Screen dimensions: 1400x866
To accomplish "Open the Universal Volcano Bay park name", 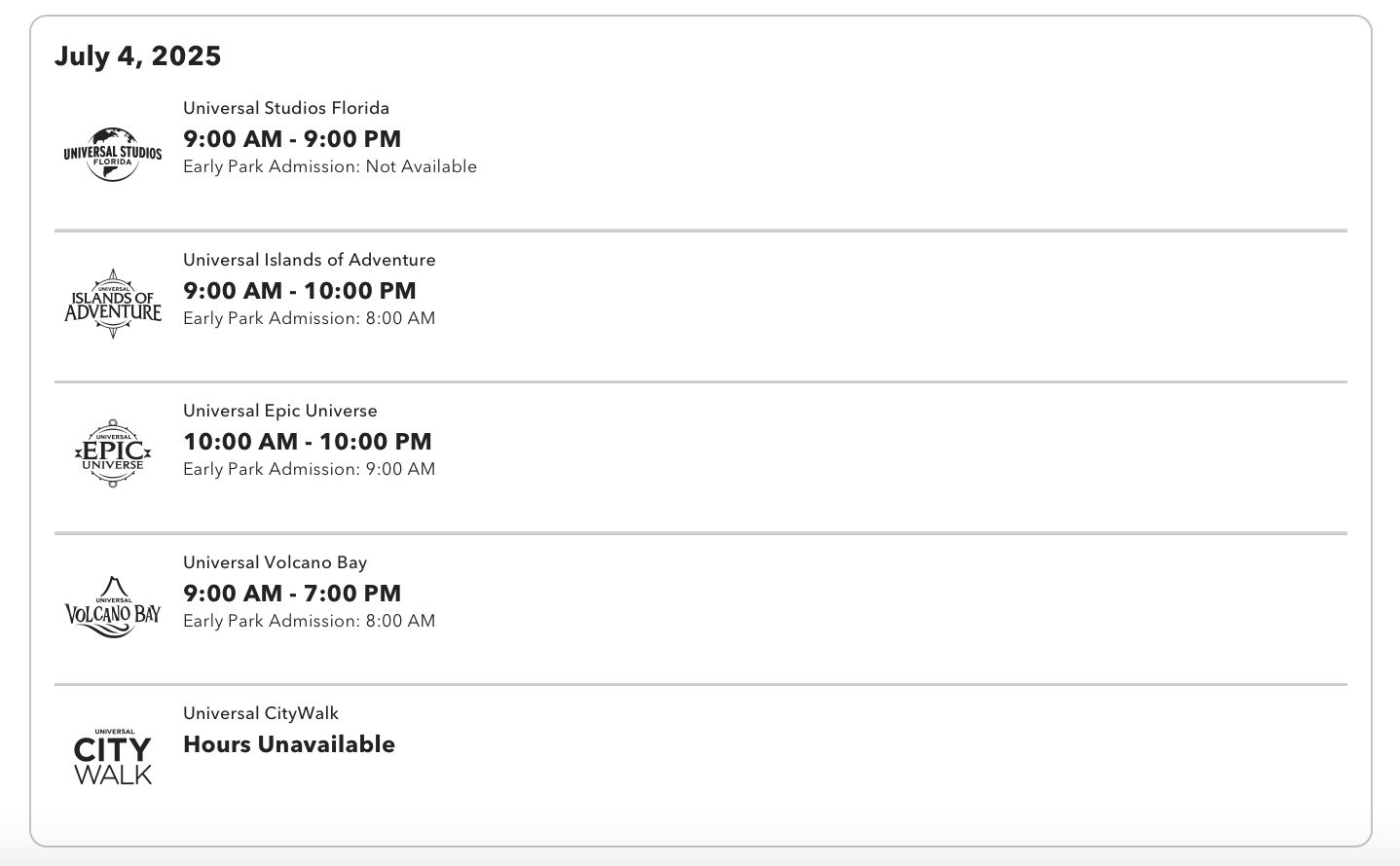I will point(276,562).
